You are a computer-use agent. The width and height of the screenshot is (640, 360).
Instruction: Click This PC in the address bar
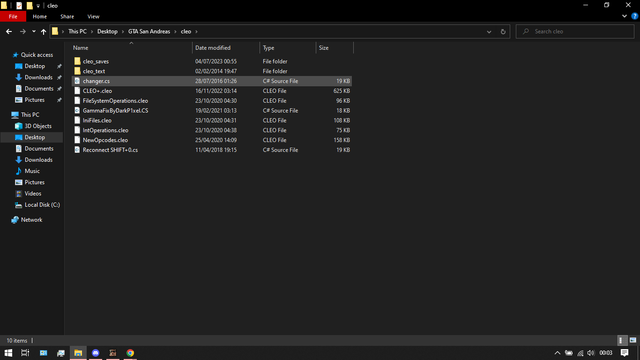77,31
